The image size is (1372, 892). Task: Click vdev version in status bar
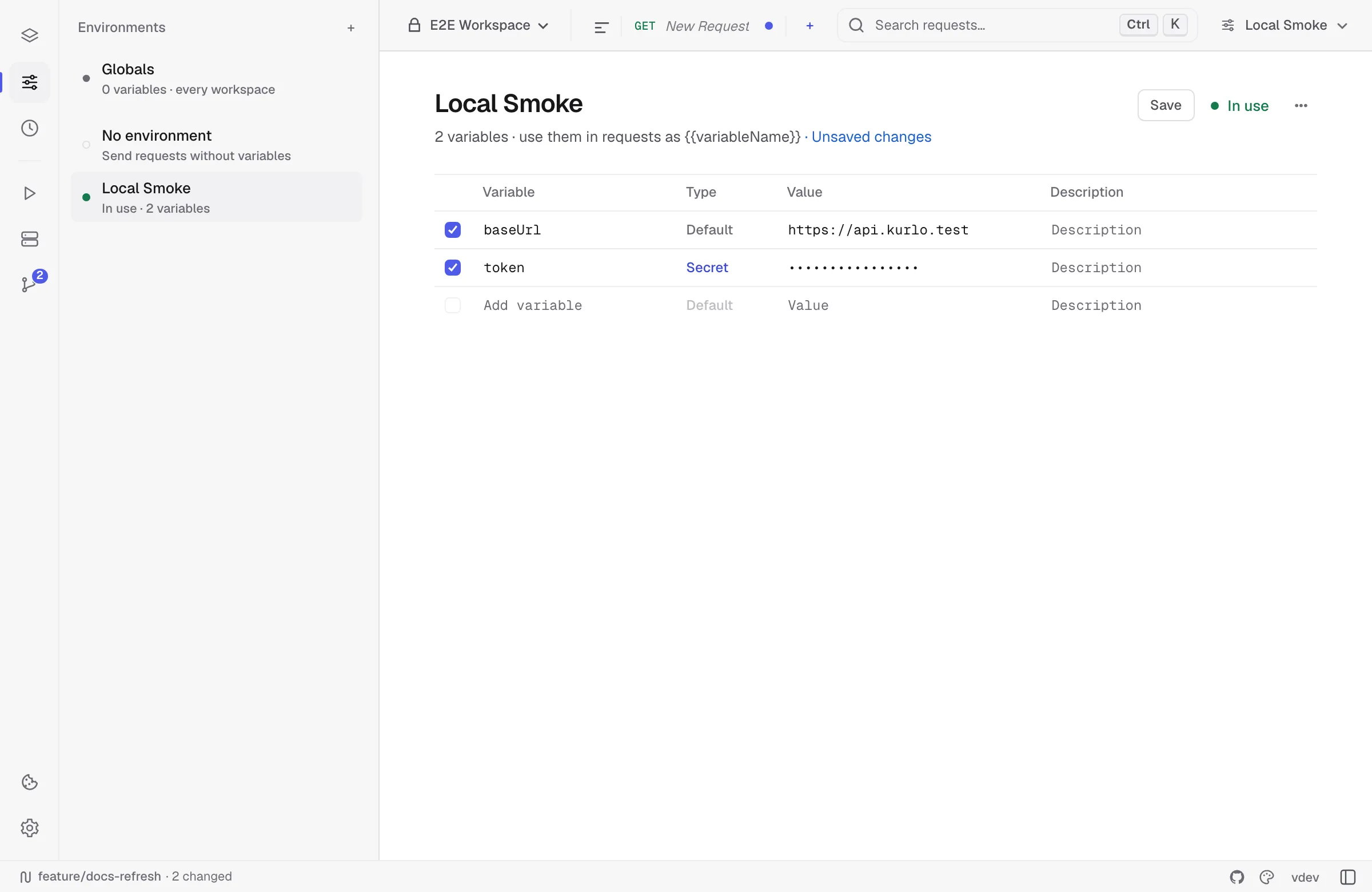click(1305, 877)
